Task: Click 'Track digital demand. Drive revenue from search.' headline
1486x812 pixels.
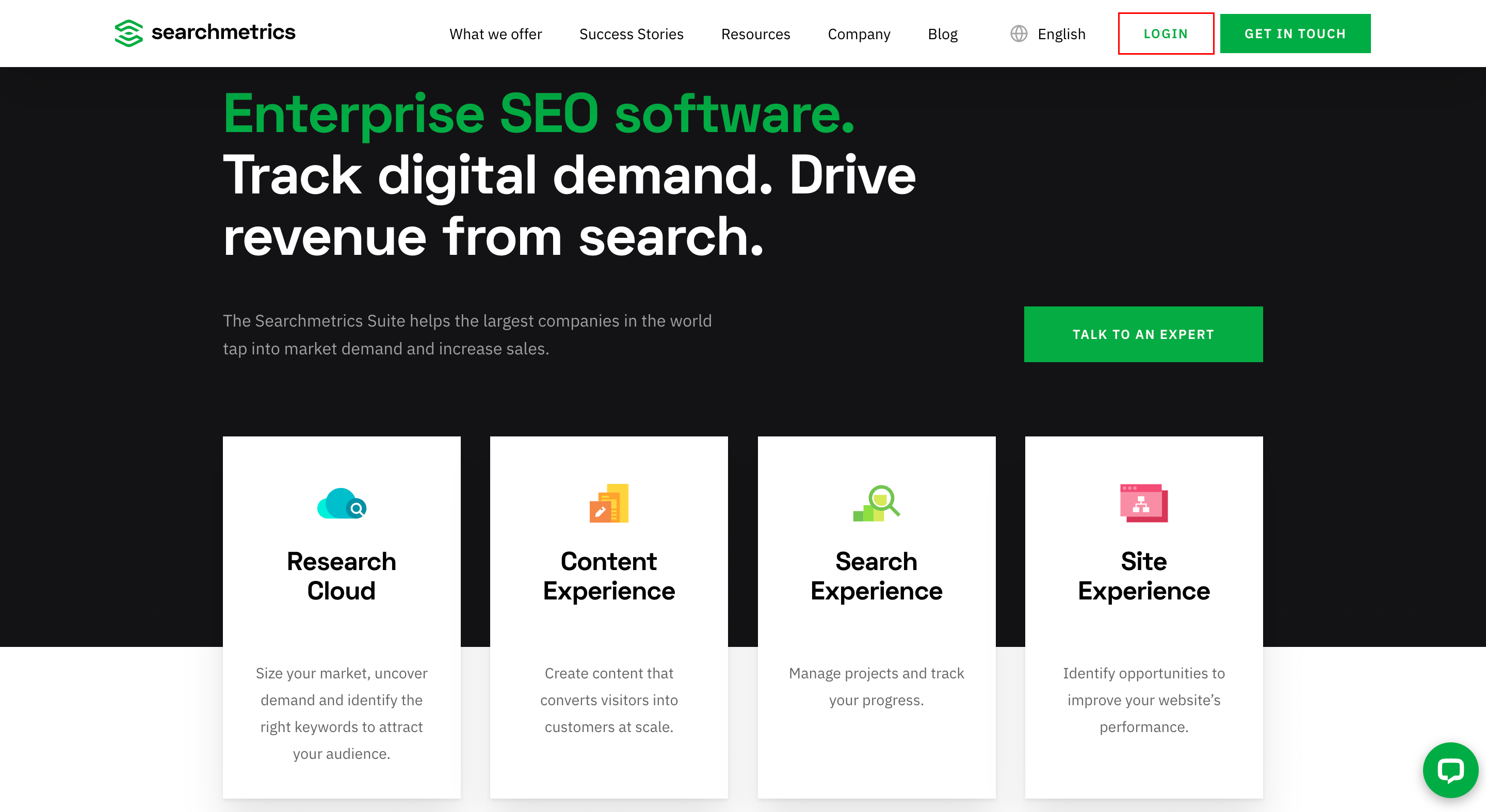Action: point(569,205)
